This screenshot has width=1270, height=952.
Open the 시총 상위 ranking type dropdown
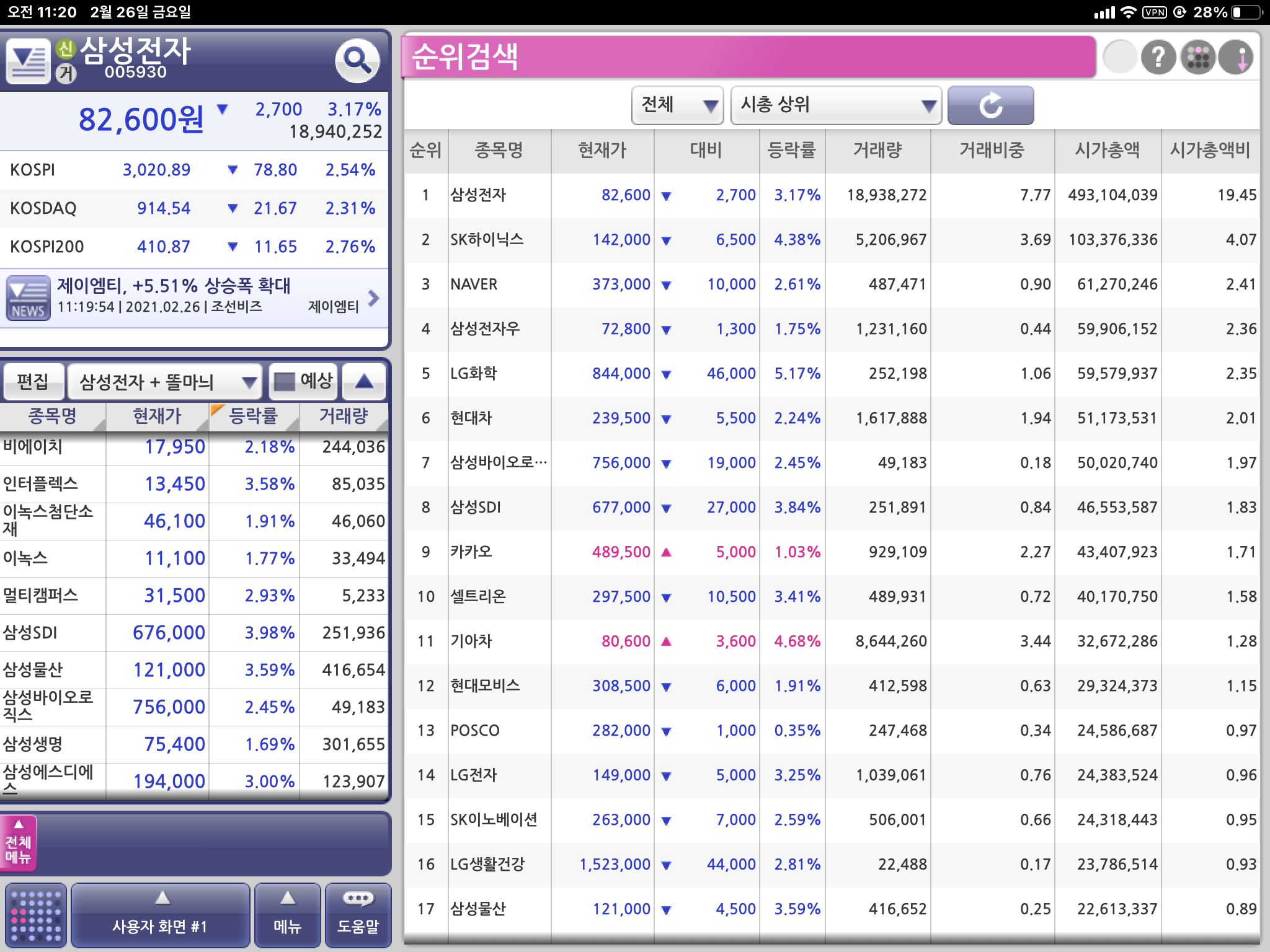pos(837,105)
